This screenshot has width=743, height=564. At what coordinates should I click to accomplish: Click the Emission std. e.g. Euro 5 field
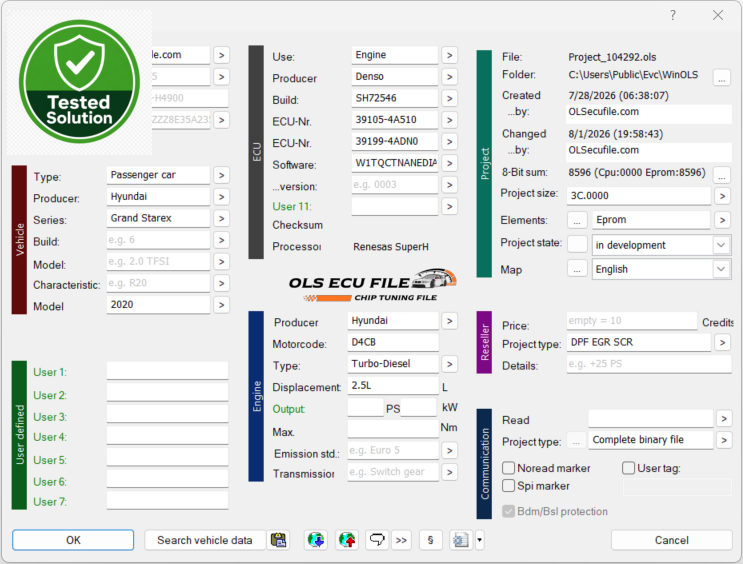(x=393, y=450)
